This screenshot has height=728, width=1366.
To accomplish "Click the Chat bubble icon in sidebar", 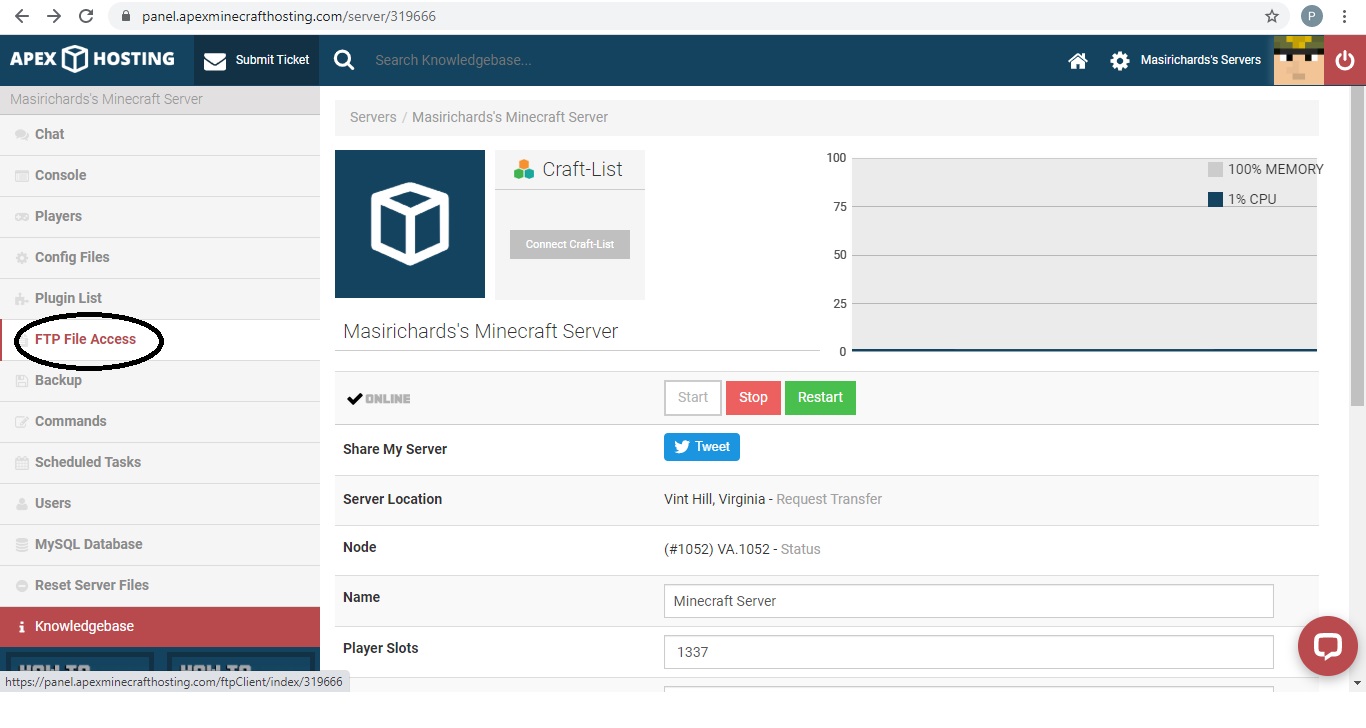I will [x=22, y=135].
